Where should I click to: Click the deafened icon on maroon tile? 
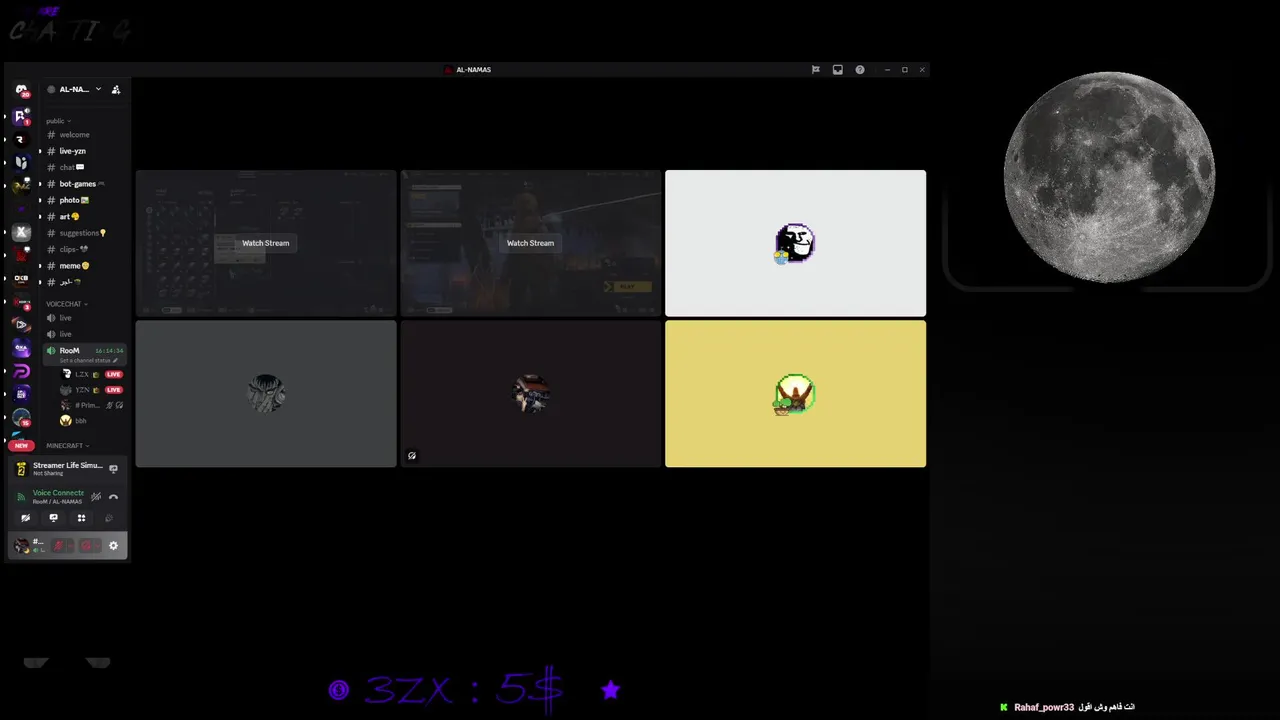[x=412, y=456]
